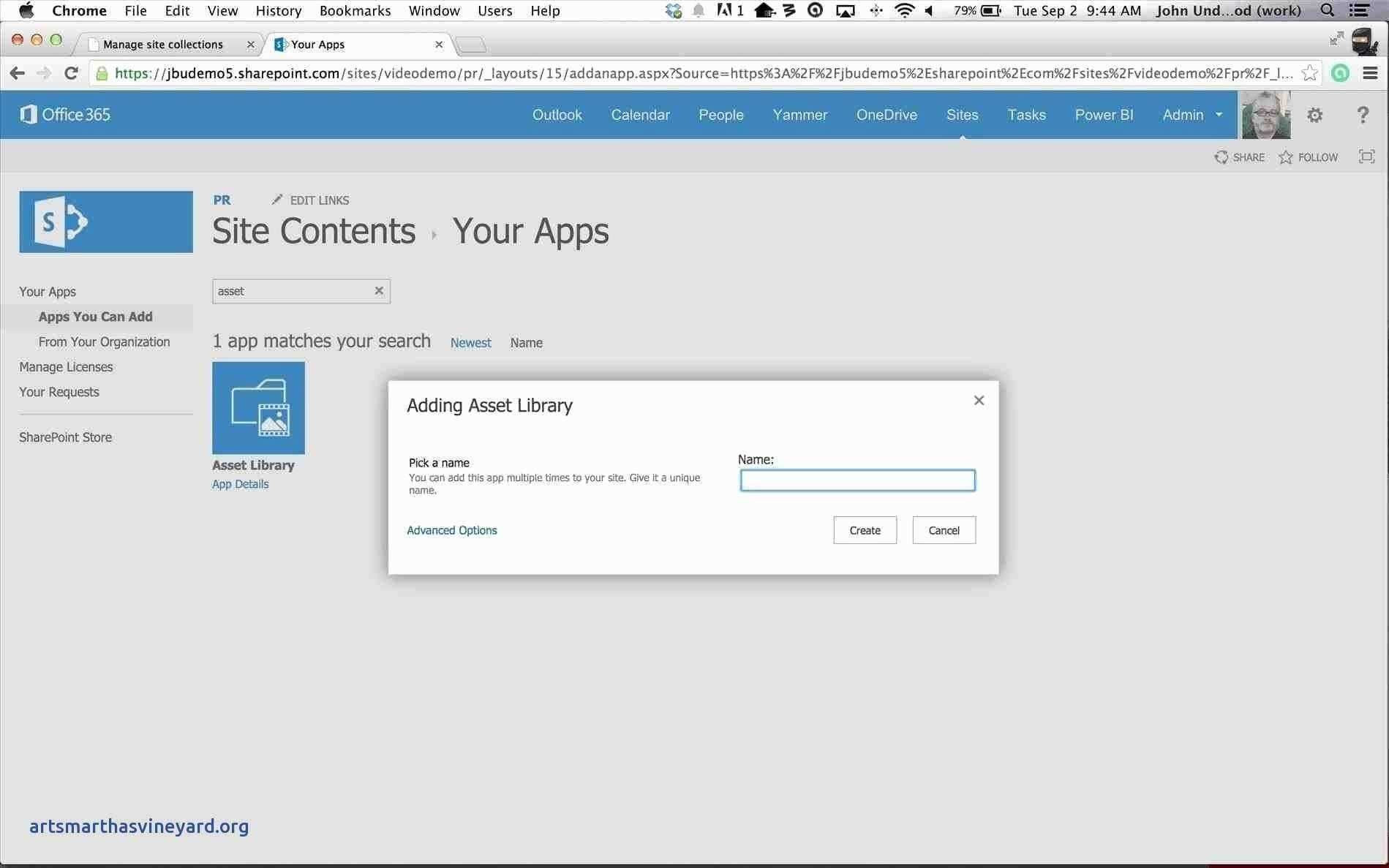Expand the Admin dropdown arrow

pyautogui.click(x=1219, y=115)
